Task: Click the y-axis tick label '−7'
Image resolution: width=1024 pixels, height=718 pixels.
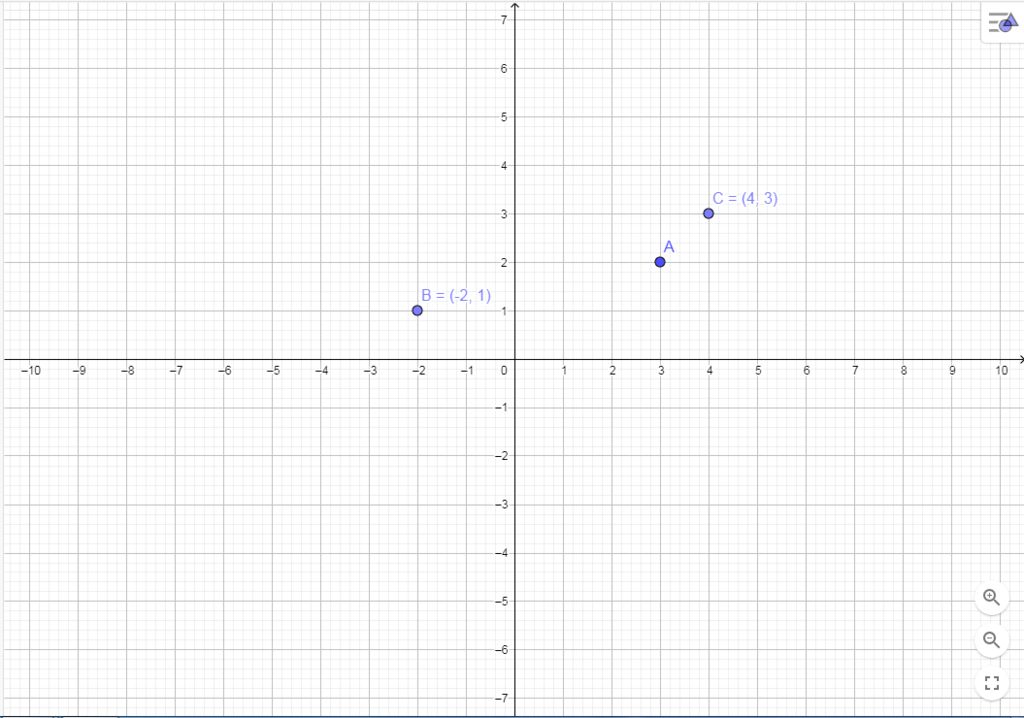Action: (x=501, y=698)
